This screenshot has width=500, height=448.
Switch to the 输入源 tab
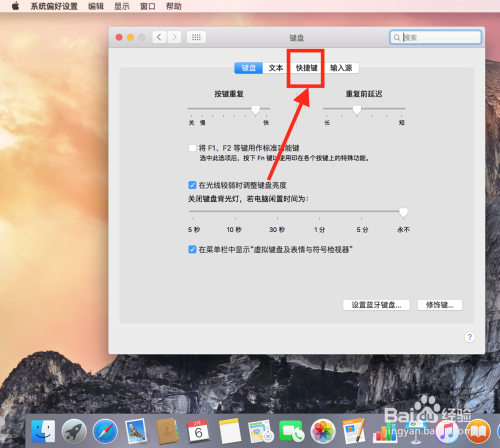pyautogui.click(x=341, y=68)
